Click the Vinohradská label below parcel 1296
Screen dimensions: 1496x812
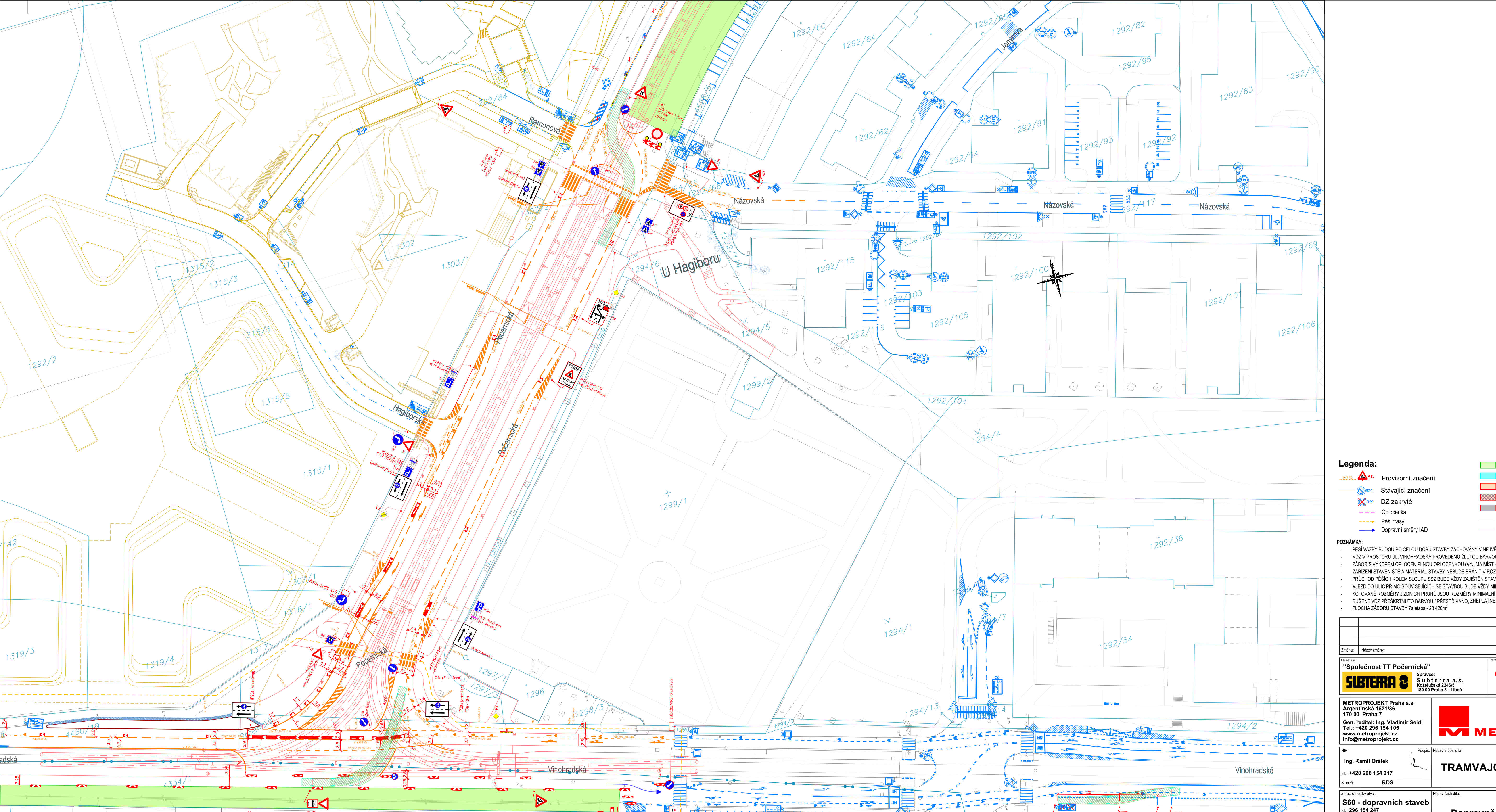click(567, 770)
